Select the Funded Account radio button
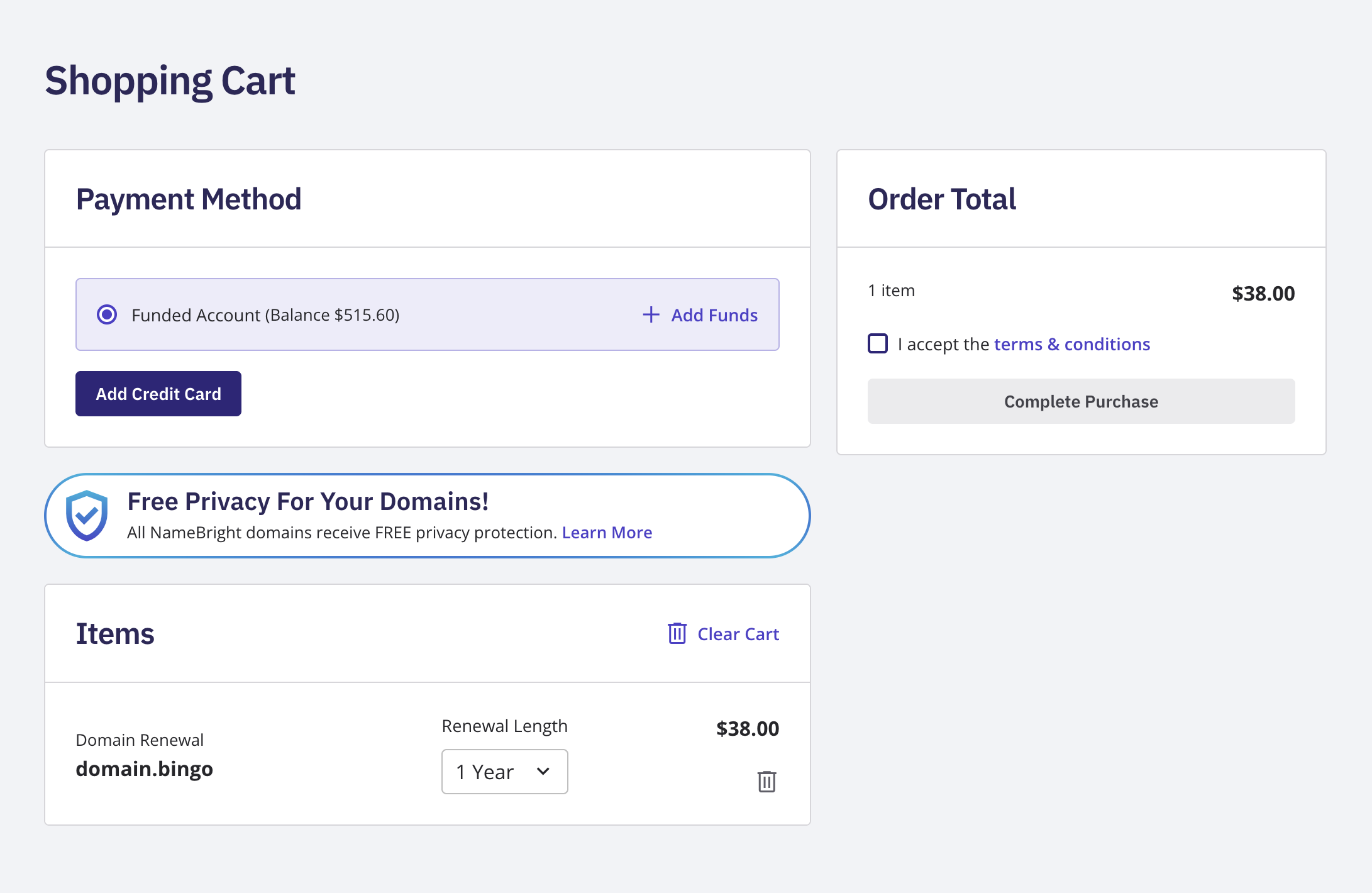This screenshot has width=1372, height=893. [107, 314]
